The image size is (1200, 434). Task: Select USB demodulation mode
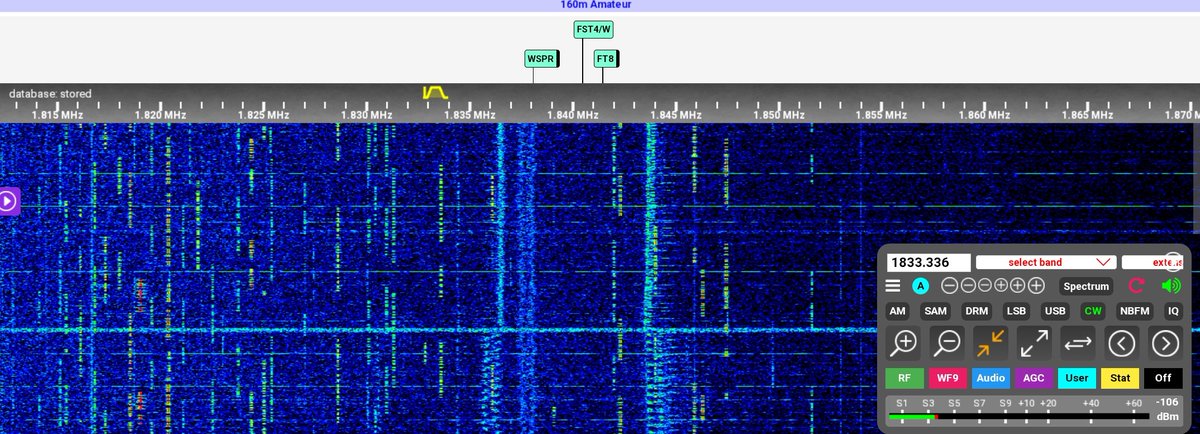click(1055, 311)
